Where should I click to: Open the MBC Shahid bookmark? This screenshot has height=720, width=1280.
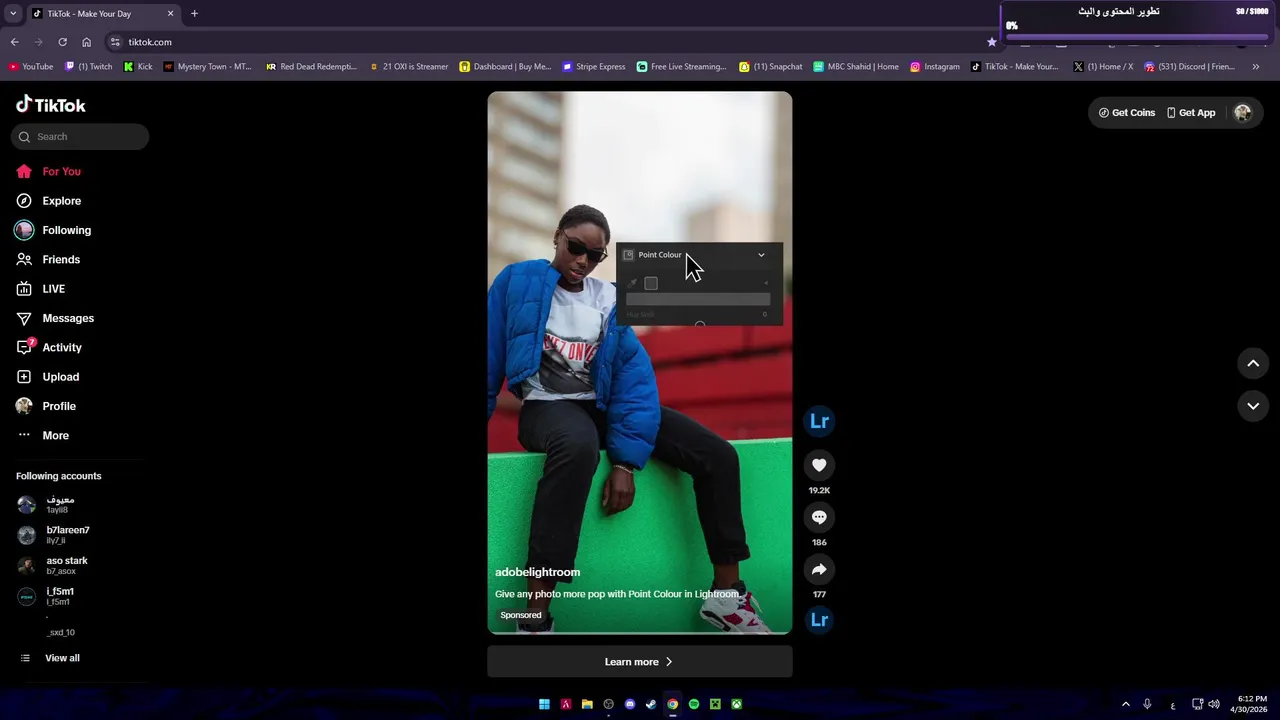pos(856,67)
